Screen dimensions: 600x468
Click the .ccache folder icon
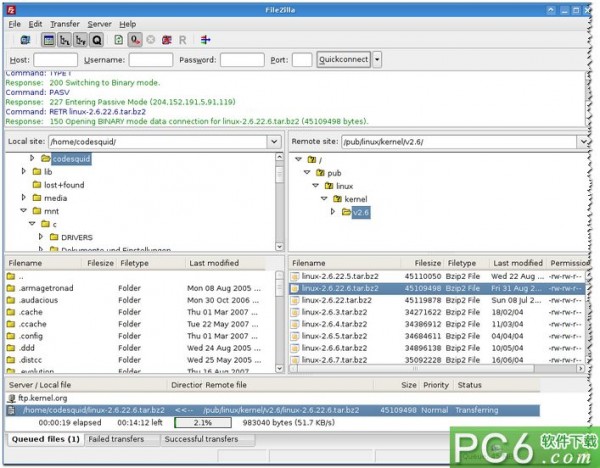coord(11,324)
